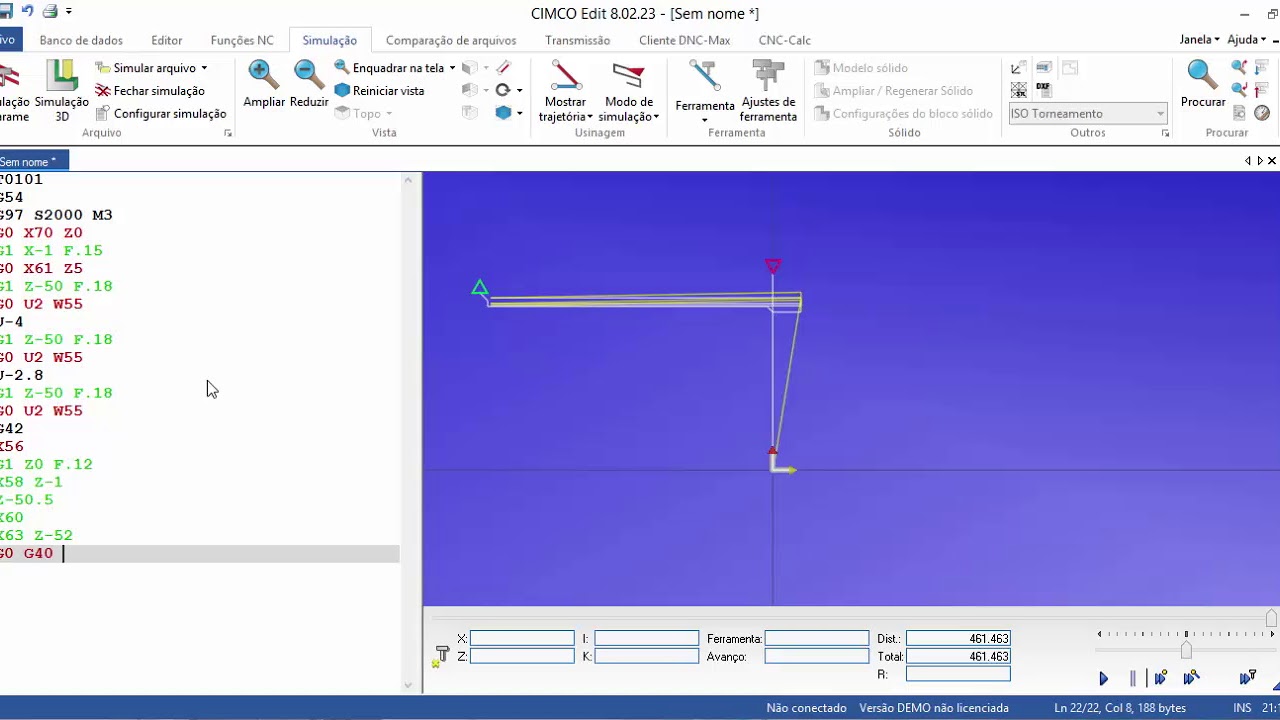
Task: Switch to Banco de dados tab
Action: click(81, 40)
